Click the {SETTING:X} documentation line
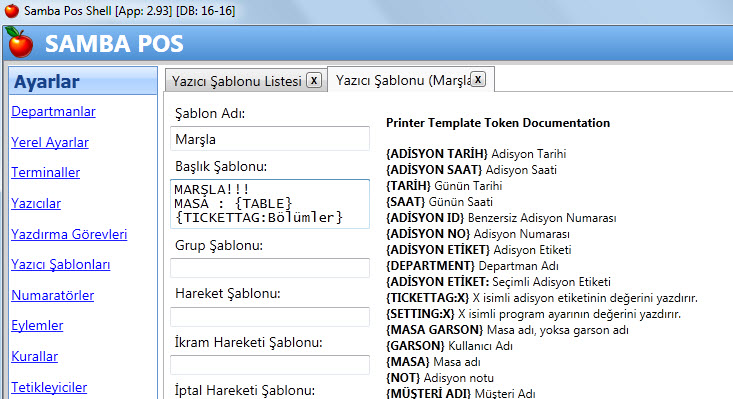 [533, 314]
